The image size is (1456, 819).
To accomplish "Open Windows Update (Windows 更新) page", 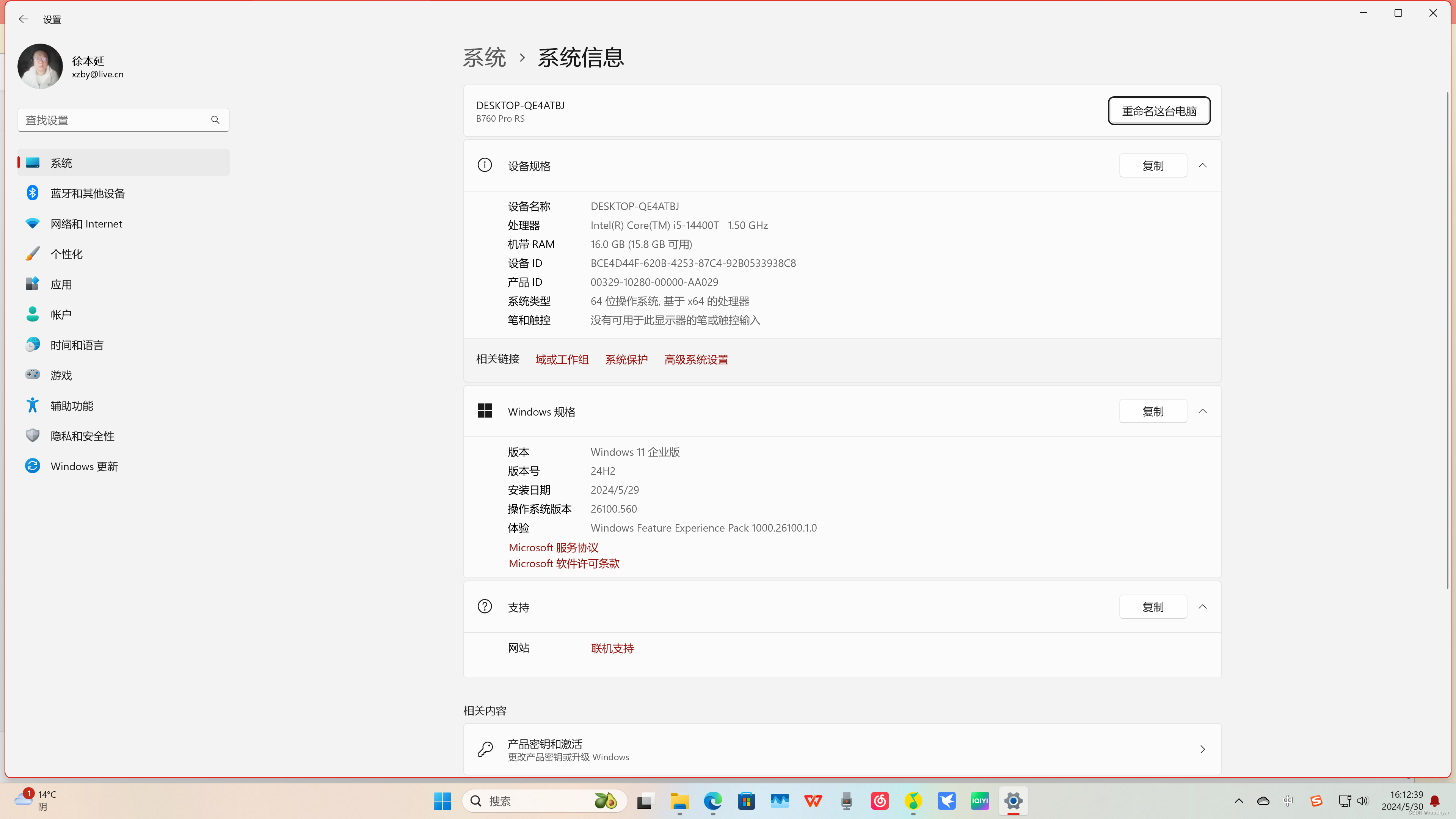I will (x=84, y=466).
